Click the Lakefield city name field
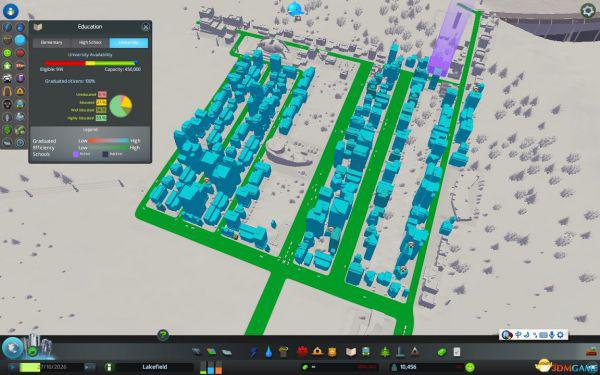 click(x=155, y=367)
